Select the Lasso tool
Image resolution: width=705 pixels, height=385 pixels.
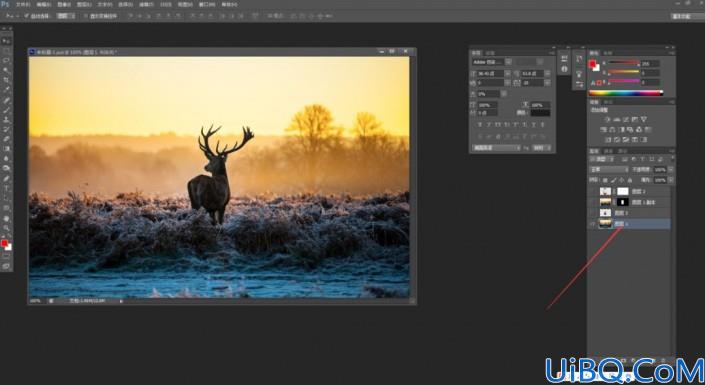click(x=6, y=60)
